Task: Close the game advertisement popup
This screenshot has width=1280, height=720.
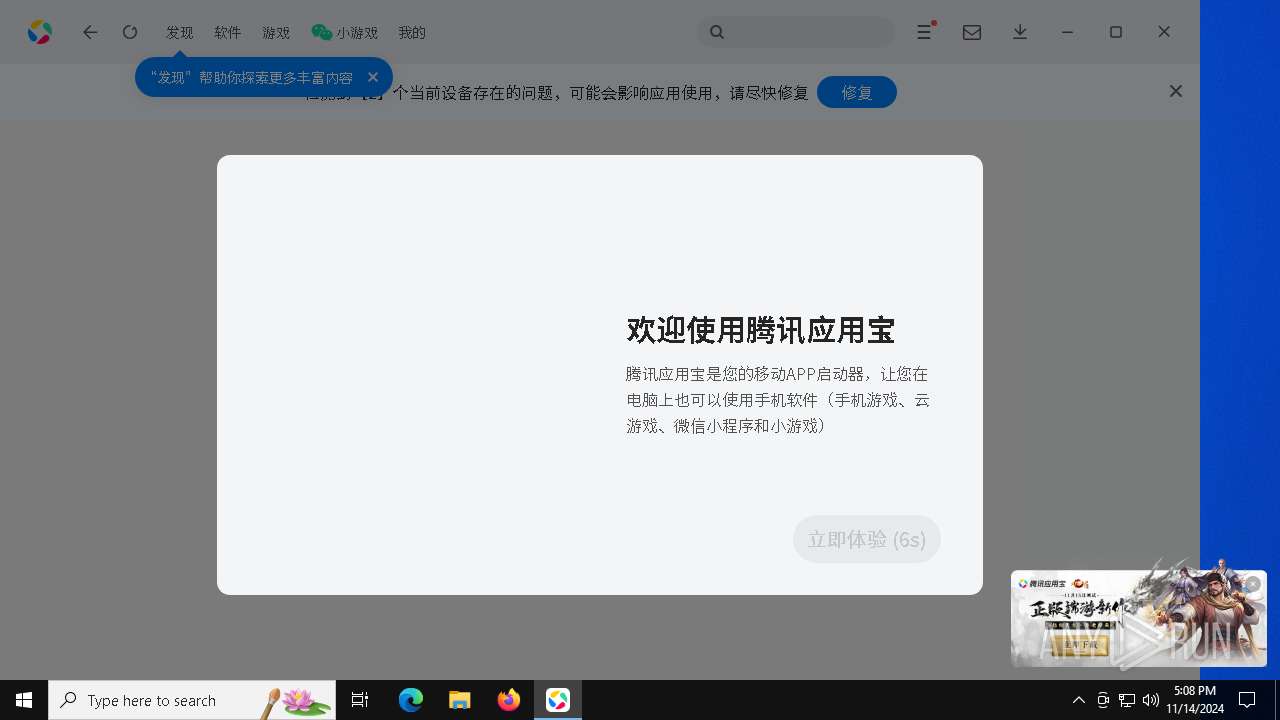Action: tap(1252, 585)
